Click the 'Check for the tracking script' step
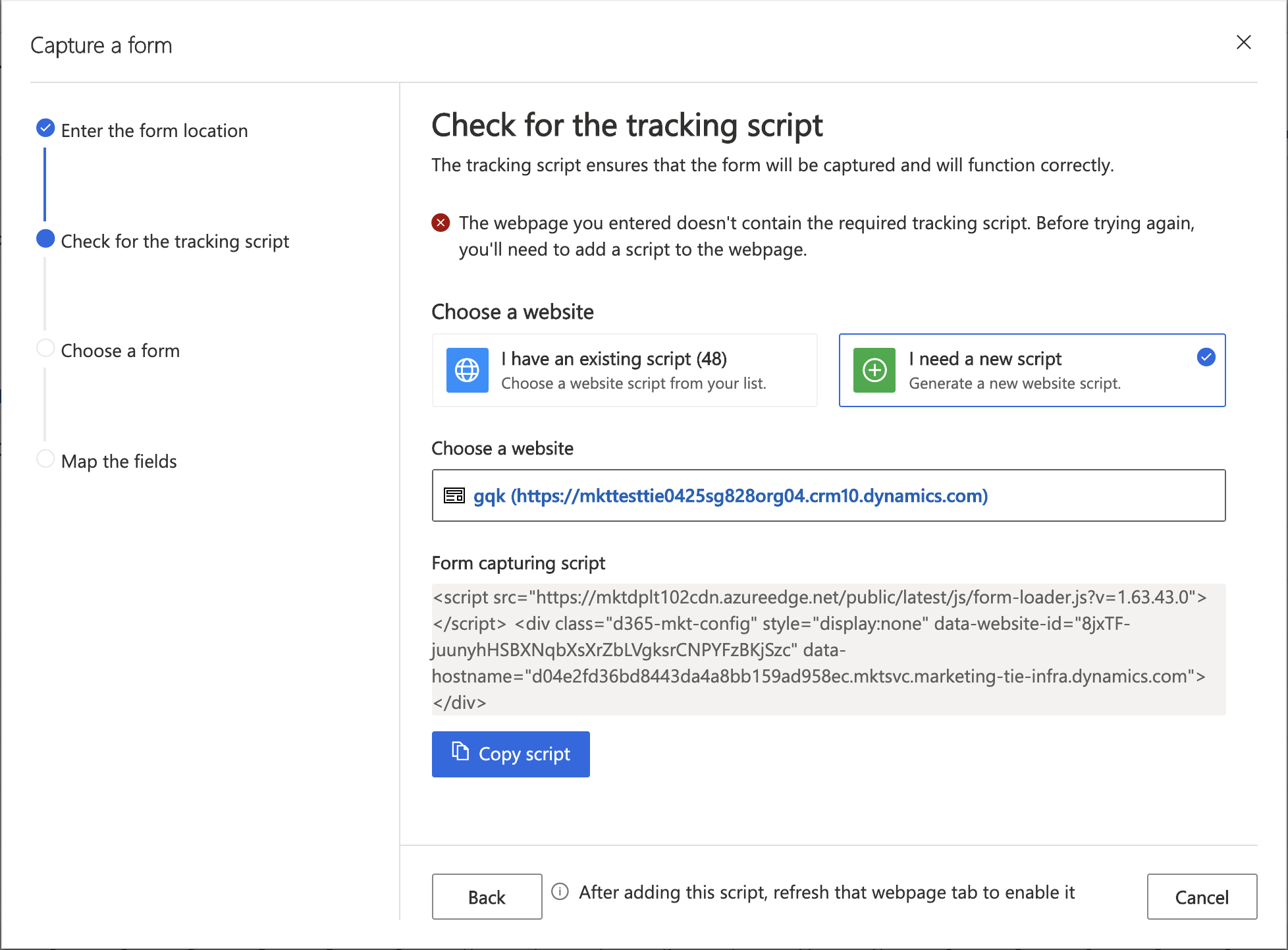This screenshot has height=950, width=1288. click(x=175, y=241)
